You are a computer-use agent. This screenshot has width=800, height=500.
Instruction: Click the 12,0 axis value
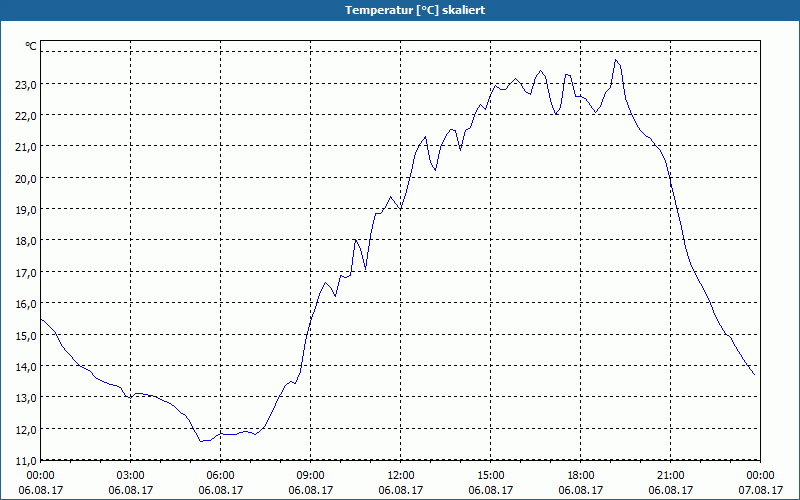tap(26, 430)
